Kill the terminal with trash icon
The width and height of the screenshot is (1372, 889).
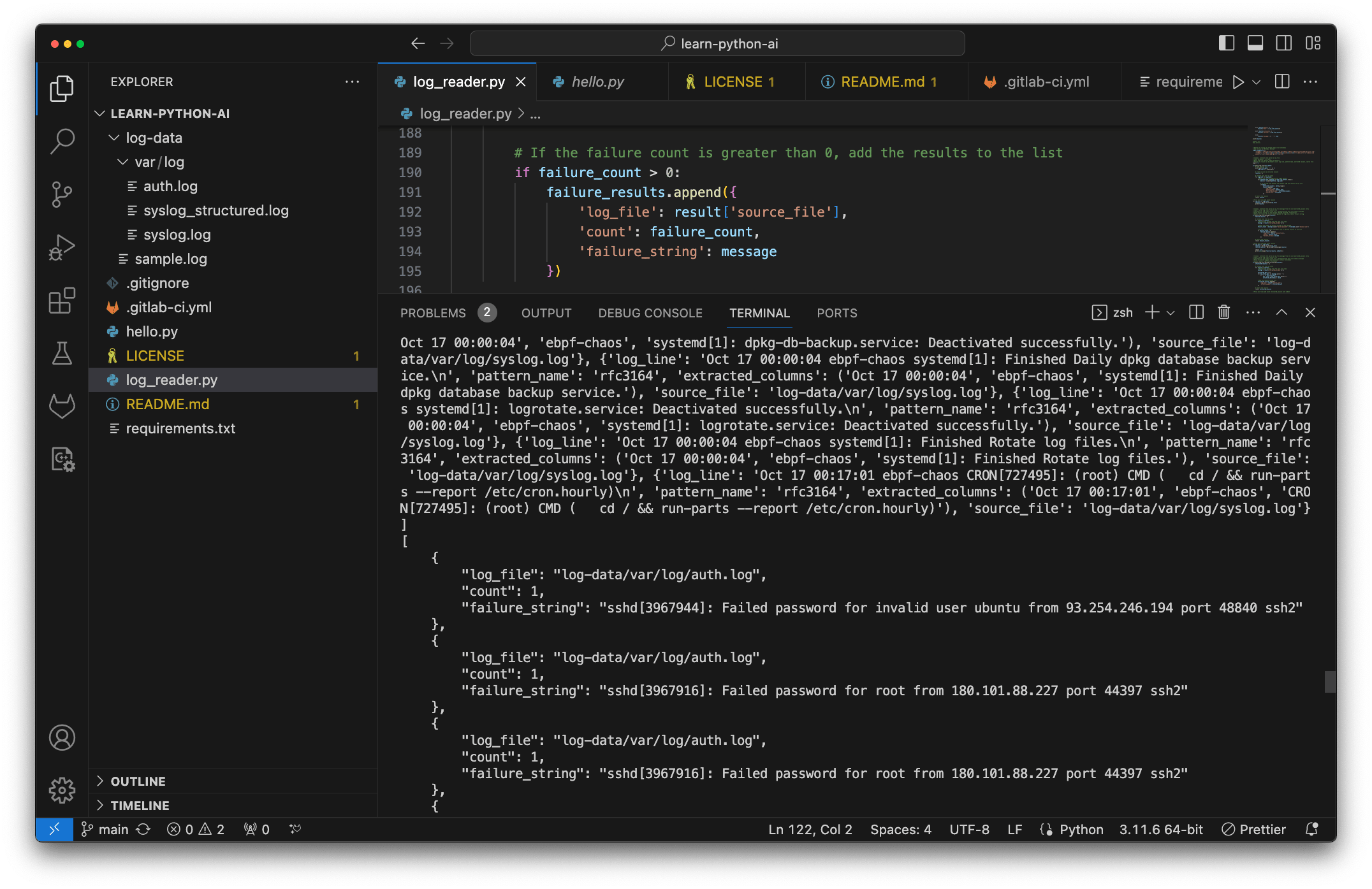[x=1223, y=312]
